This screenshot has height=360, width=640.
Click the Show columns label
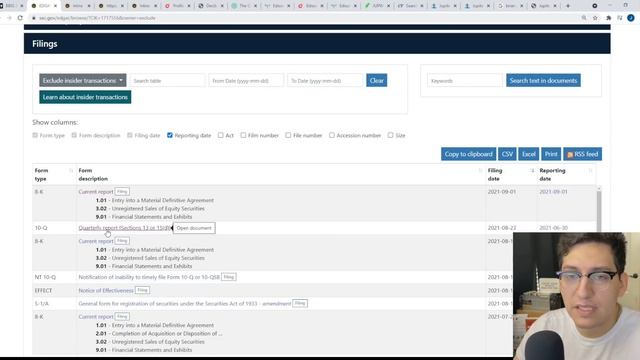click(x=55, y=122)
